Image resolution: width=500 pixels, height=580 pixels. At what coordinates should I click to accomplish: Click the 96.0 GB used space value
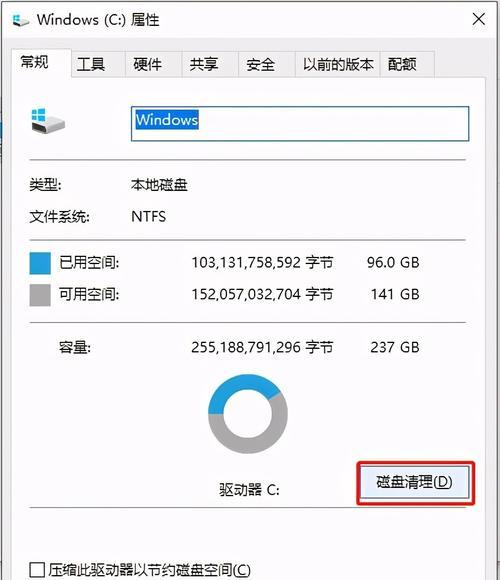pyautogui.click(x=393, y=263)
